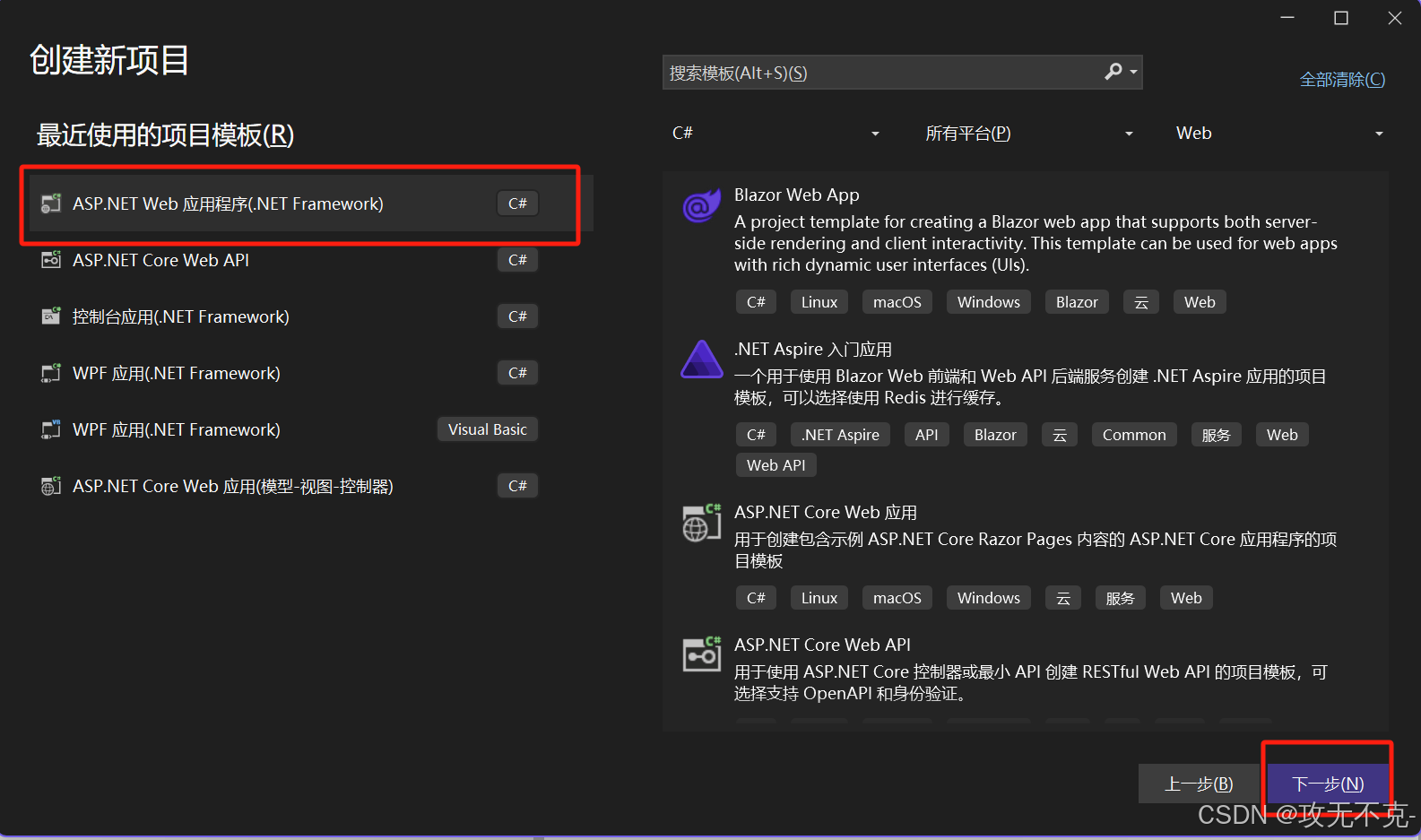Click the macOS tag under ASP.NET Core Web 应用
The image size is (1421, 840).
897,598
